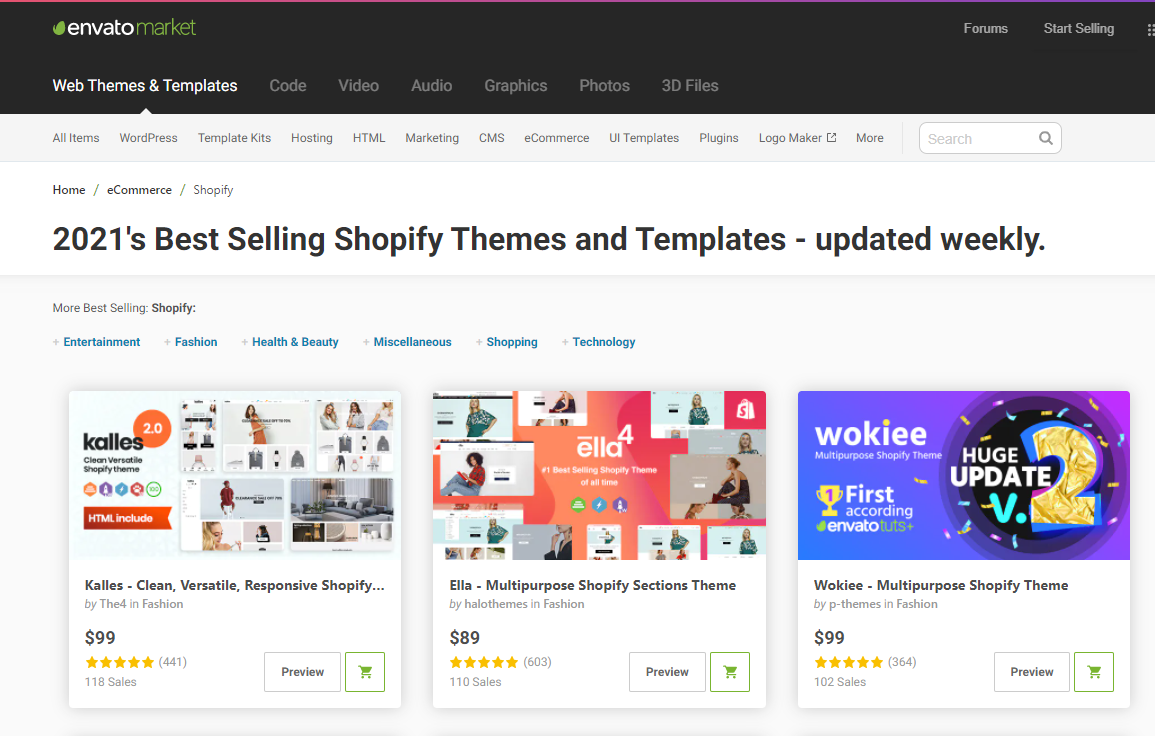Open the WordPress submenu
1155x736 pixels.
point(149,138)
